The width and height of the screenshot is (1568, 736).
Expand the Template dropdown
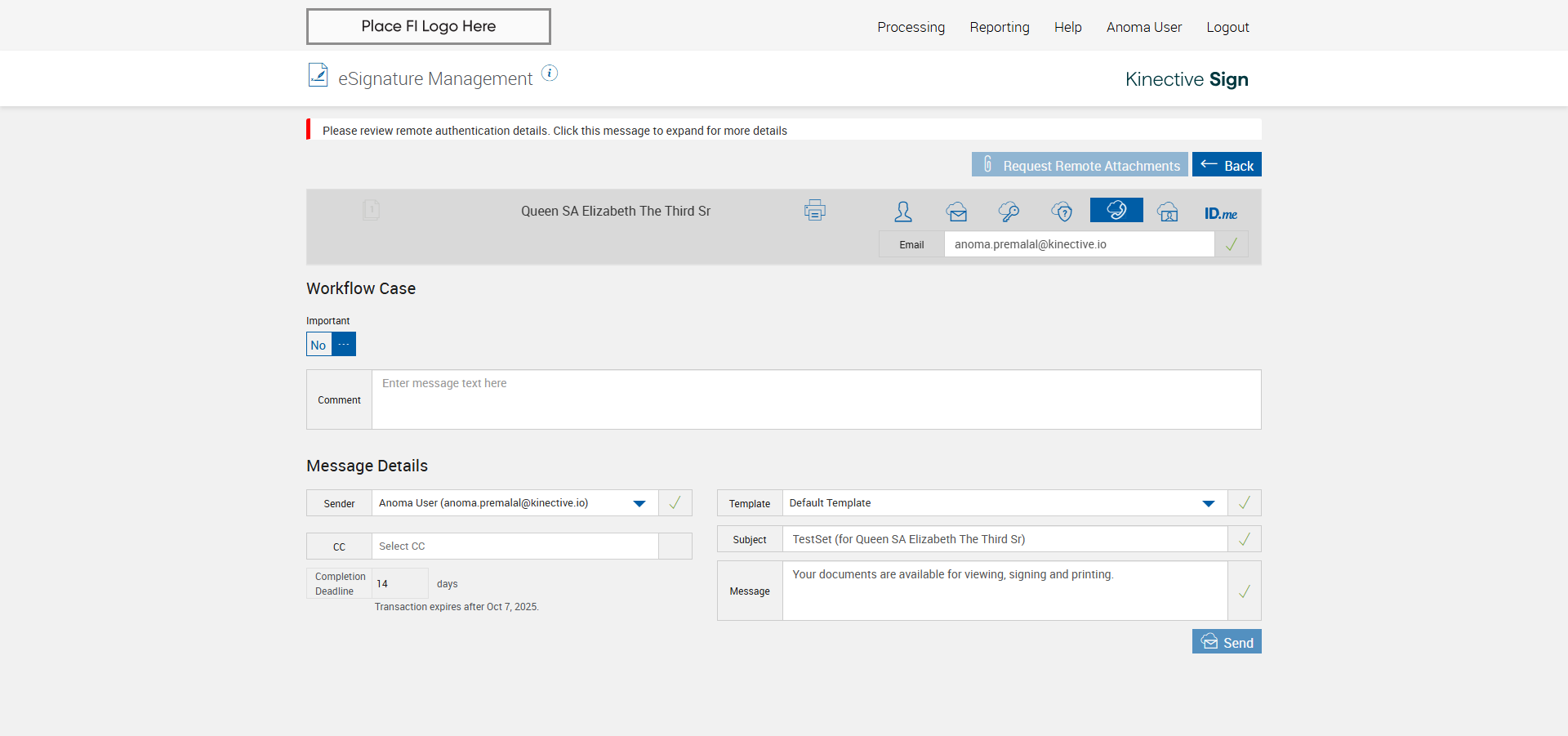click(x=1208, y=503)
